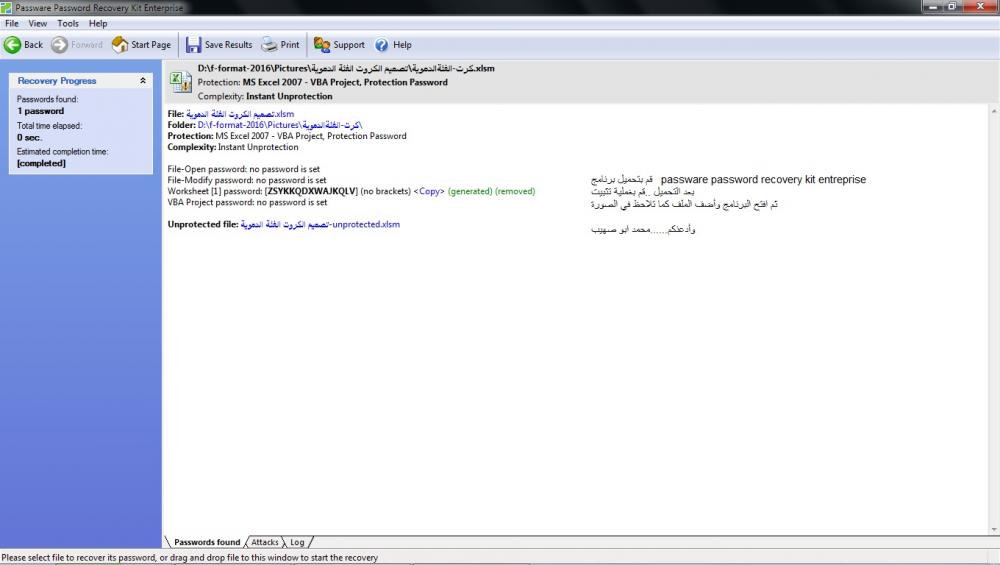1000x565 pixels.
Task: Click the '0 sec.' elapsed time value
Action: [x=29, y=138]
